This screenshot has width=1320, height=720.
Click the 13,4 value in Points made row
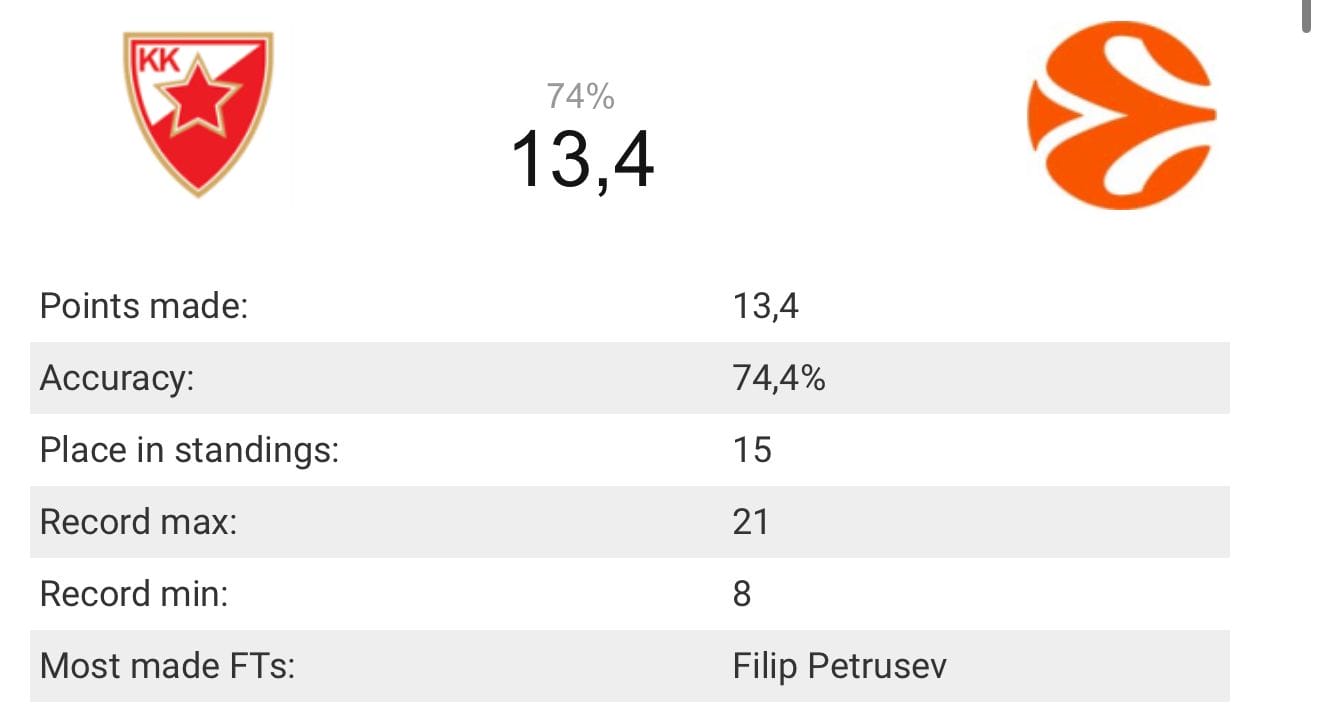(765, 306)
